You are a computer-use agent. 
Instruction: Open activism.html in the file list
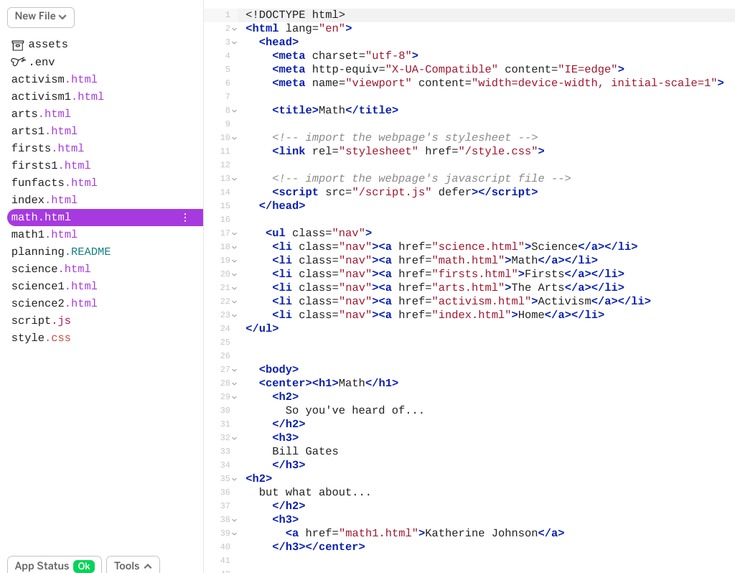point(54,79)
